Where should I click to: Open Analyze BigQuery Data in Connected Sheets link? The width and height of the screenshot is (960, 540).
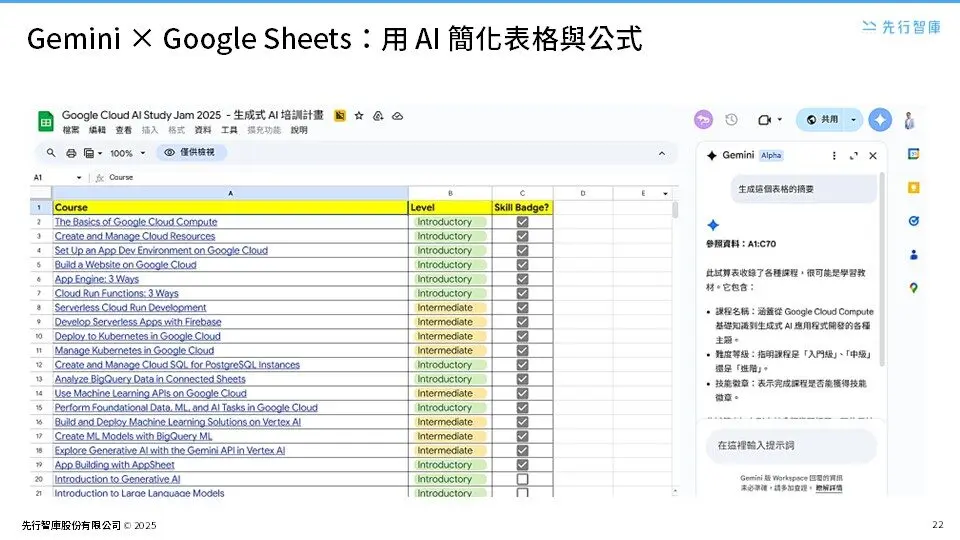(150, 378)
